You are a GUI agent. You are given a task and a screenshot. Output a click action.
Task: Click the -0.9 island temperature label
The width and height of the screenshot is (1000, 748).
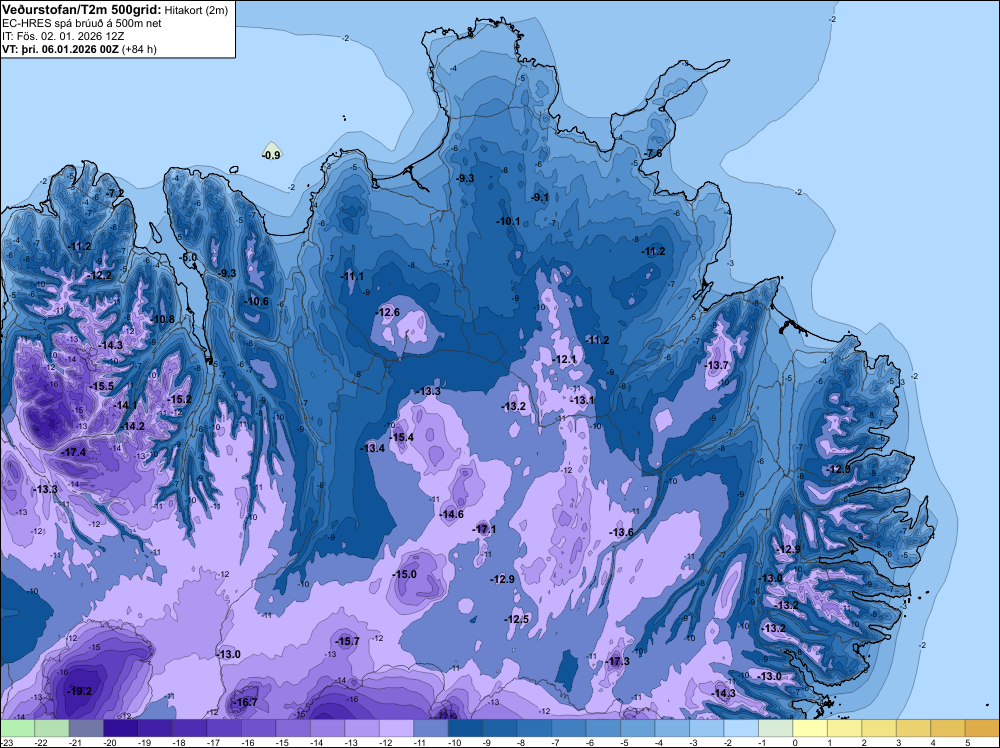(272, 155)
